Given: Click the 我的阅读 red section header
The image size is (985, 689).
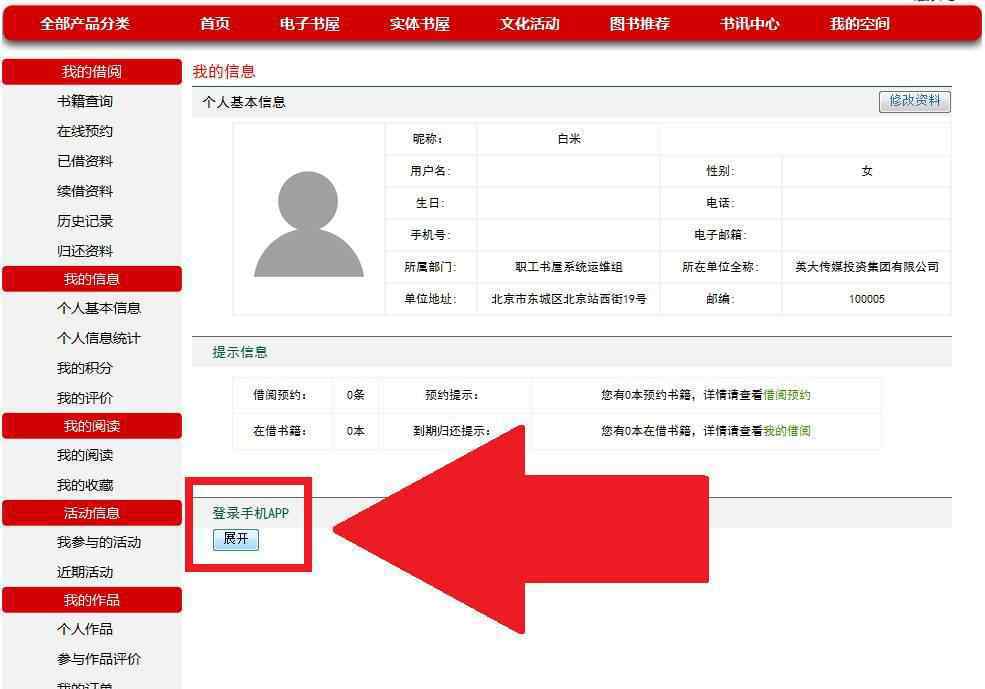Looking at the screenshot, I should [x=92, y=426].
